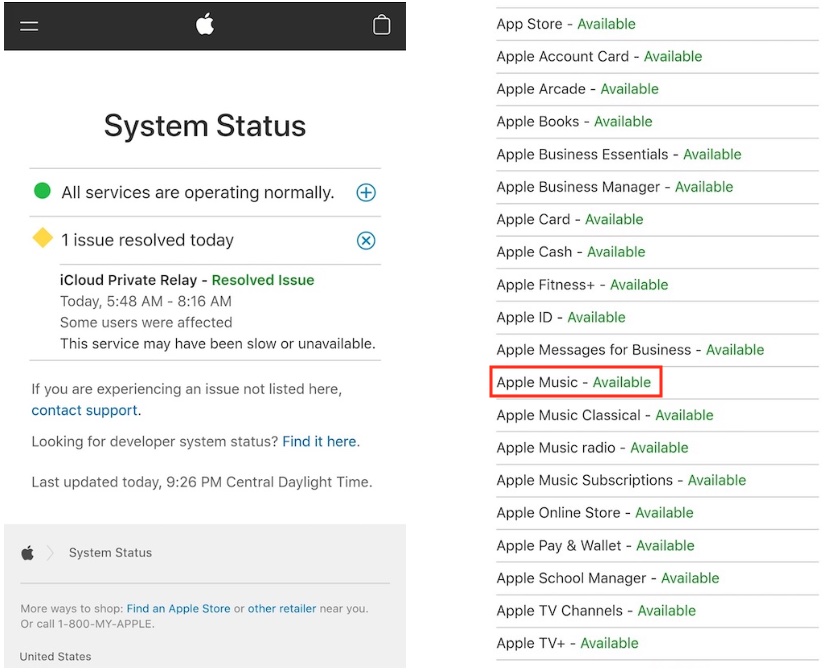Click the yellow diamond issue icon
Viewport: 825px width, 672px height.
click(x=42, y=239)
